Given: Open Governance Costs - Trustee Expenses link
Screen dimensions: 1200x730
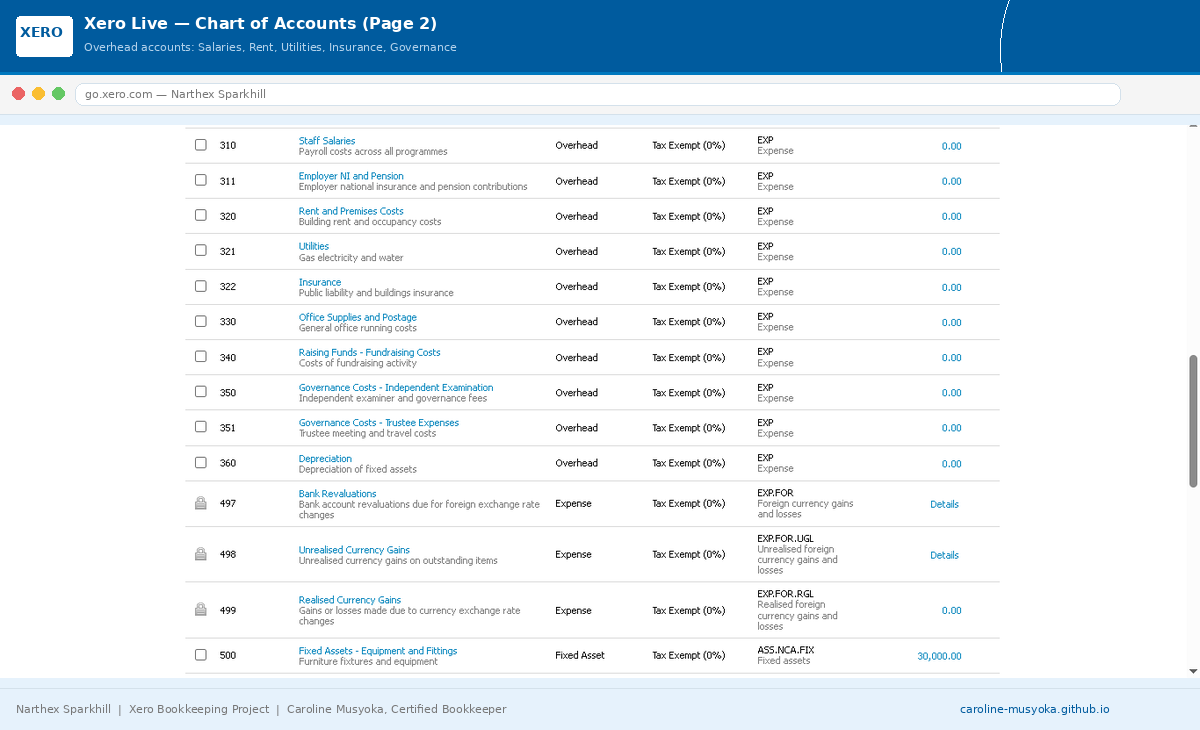Looking at the screenshot, I should tap(379, 422).
